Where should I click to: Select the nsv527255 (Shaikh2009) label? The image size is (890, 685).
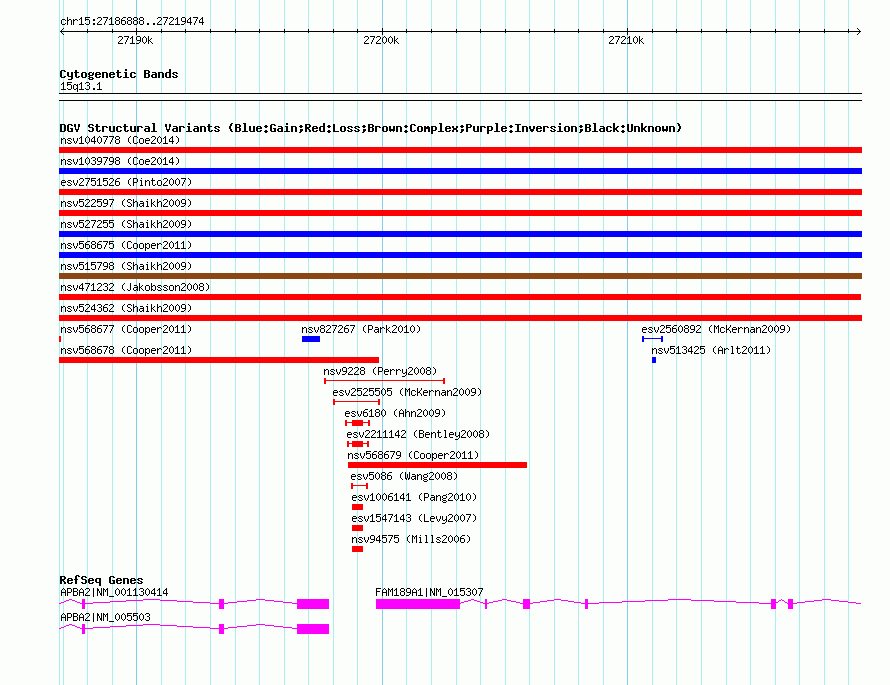click(x=126, y=224)
